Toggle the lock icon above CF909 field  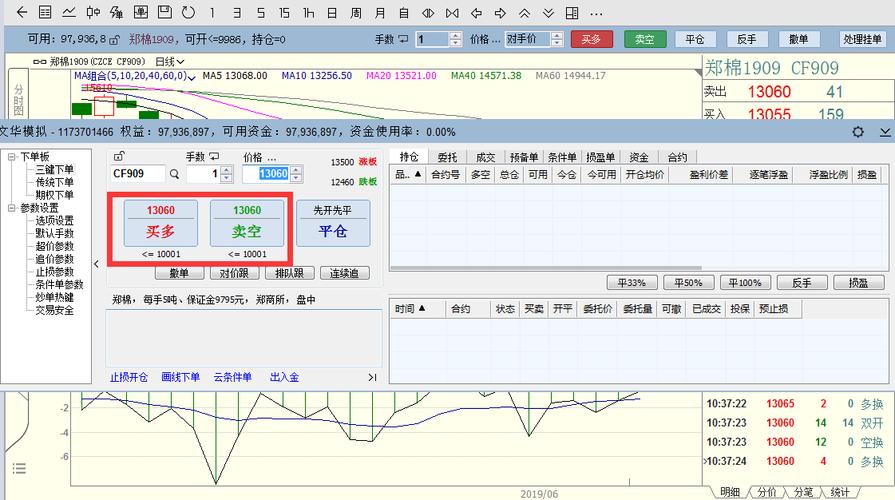[x=119, y=156]
